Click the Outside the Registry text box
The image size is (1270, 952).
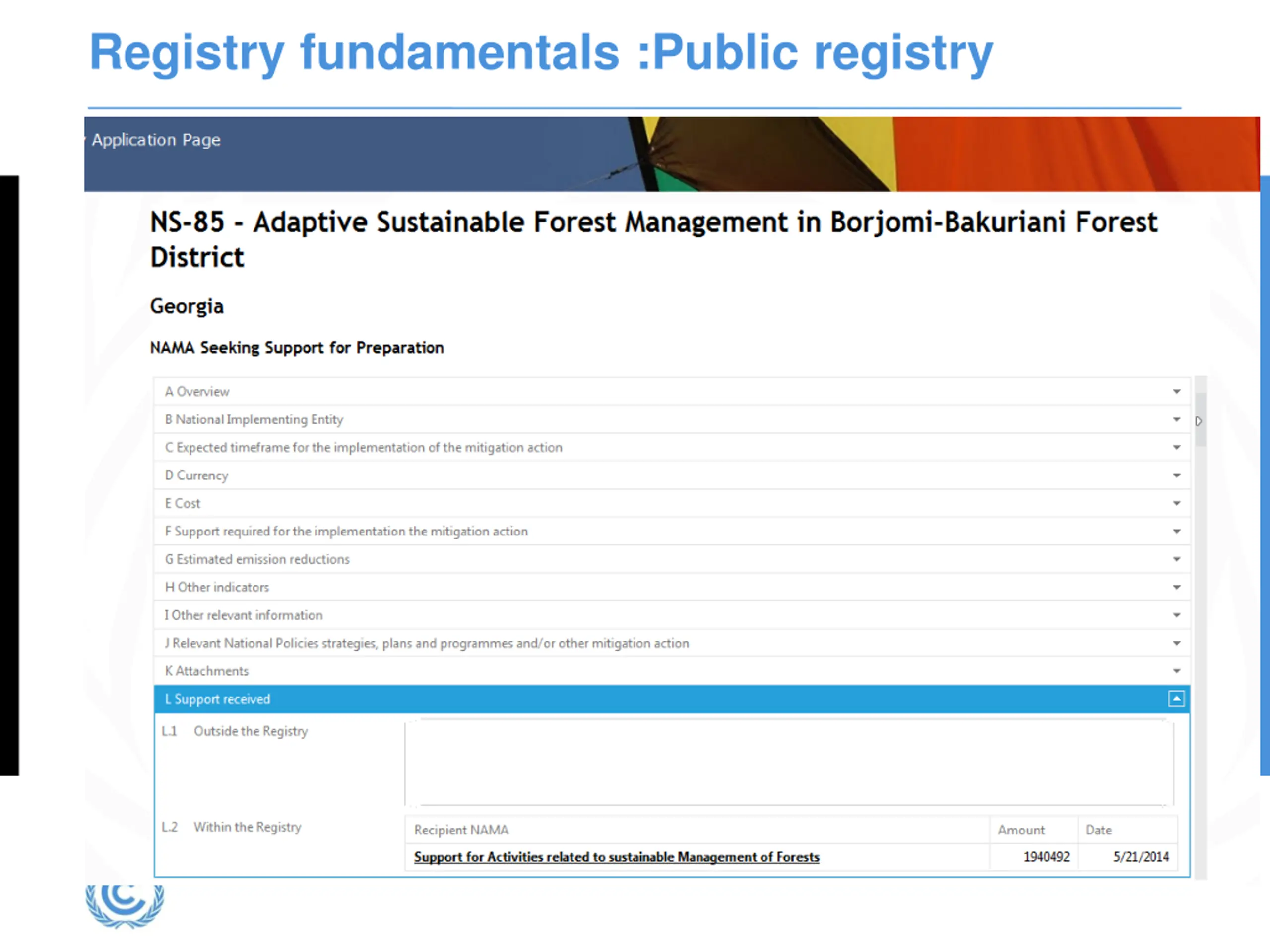pos(789,763)
